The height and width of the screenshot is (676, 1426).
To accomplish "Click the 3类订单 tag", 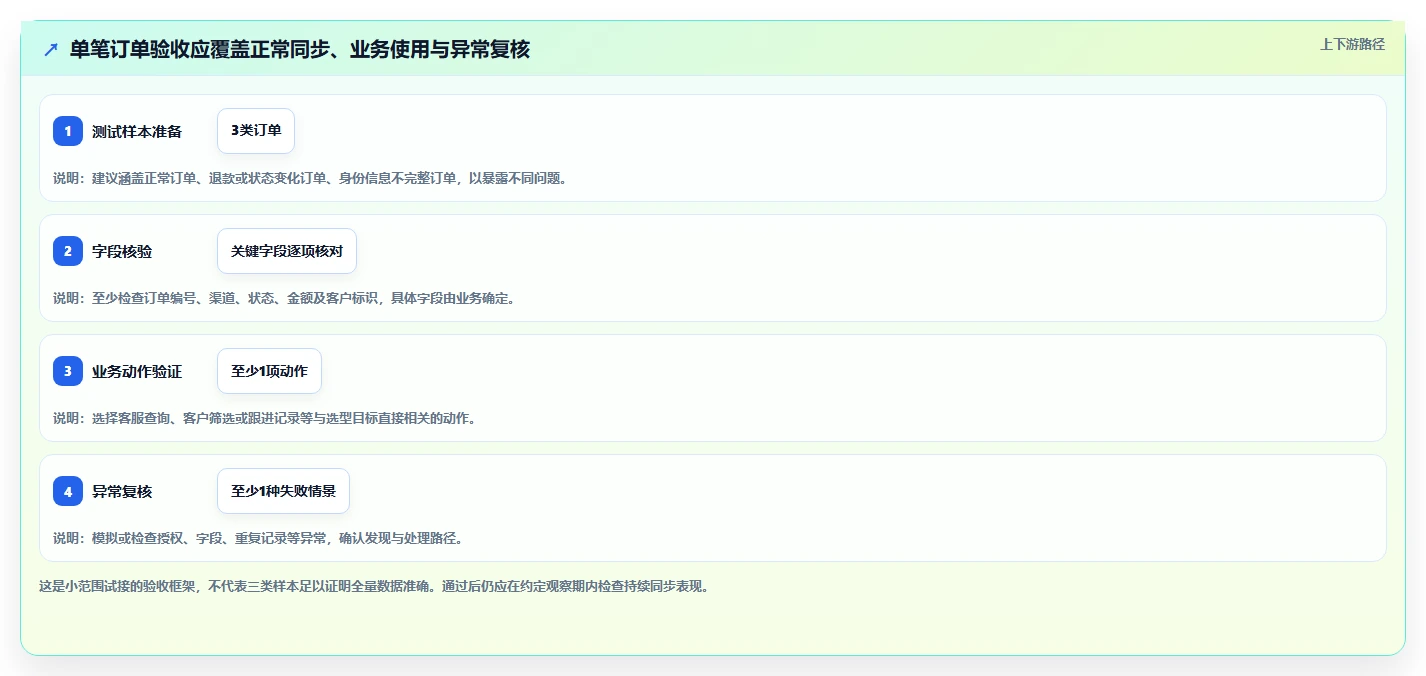I will [x=256, y=131].
